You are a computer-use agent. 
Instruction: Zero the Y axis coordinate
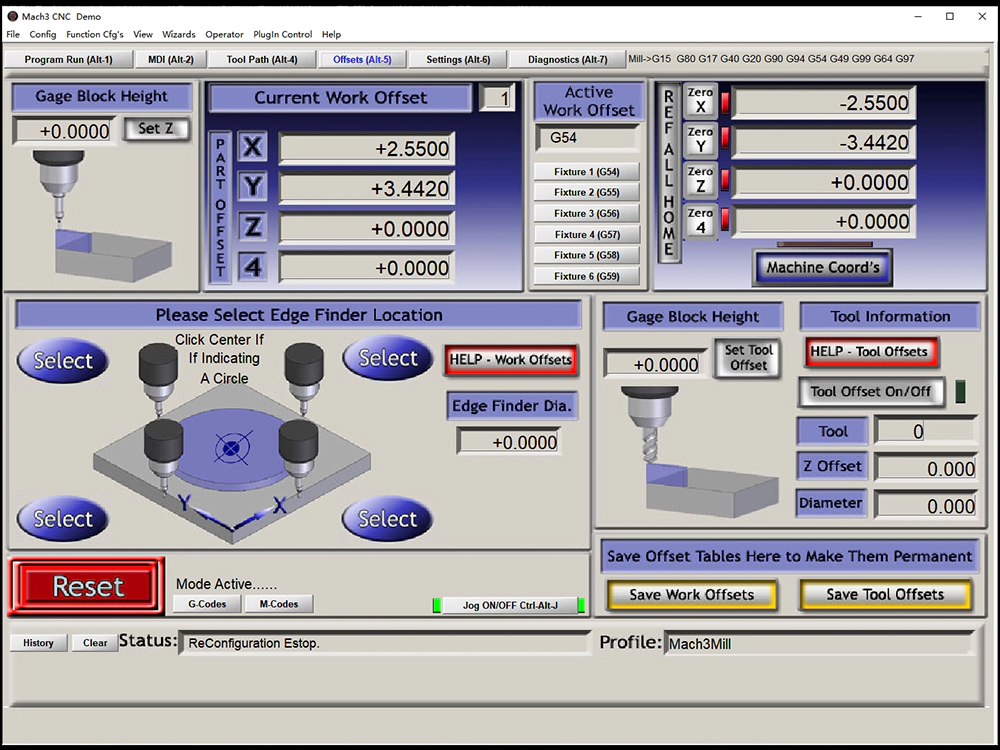700,142
